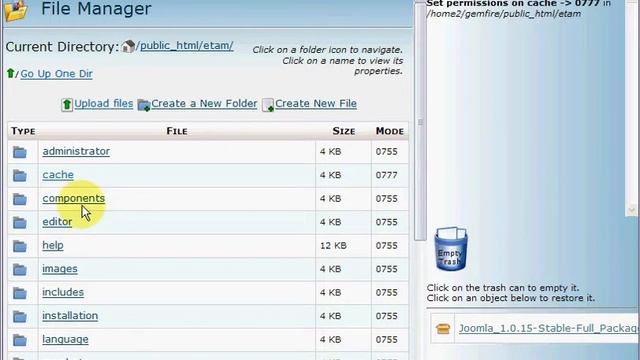
Task: Click the 4 KB size of installation
Action: pos(330,316)
